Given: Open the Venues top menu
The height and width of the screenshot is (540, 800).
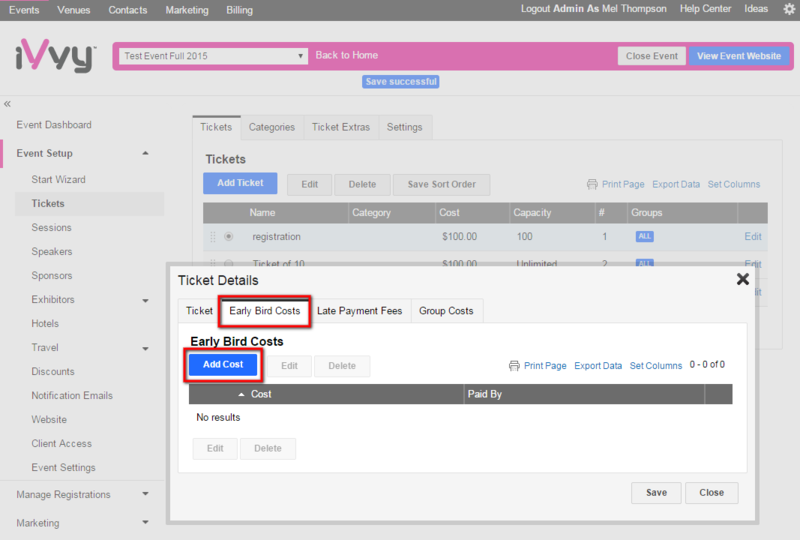Looking at the screenshot, I should [73, 10].
